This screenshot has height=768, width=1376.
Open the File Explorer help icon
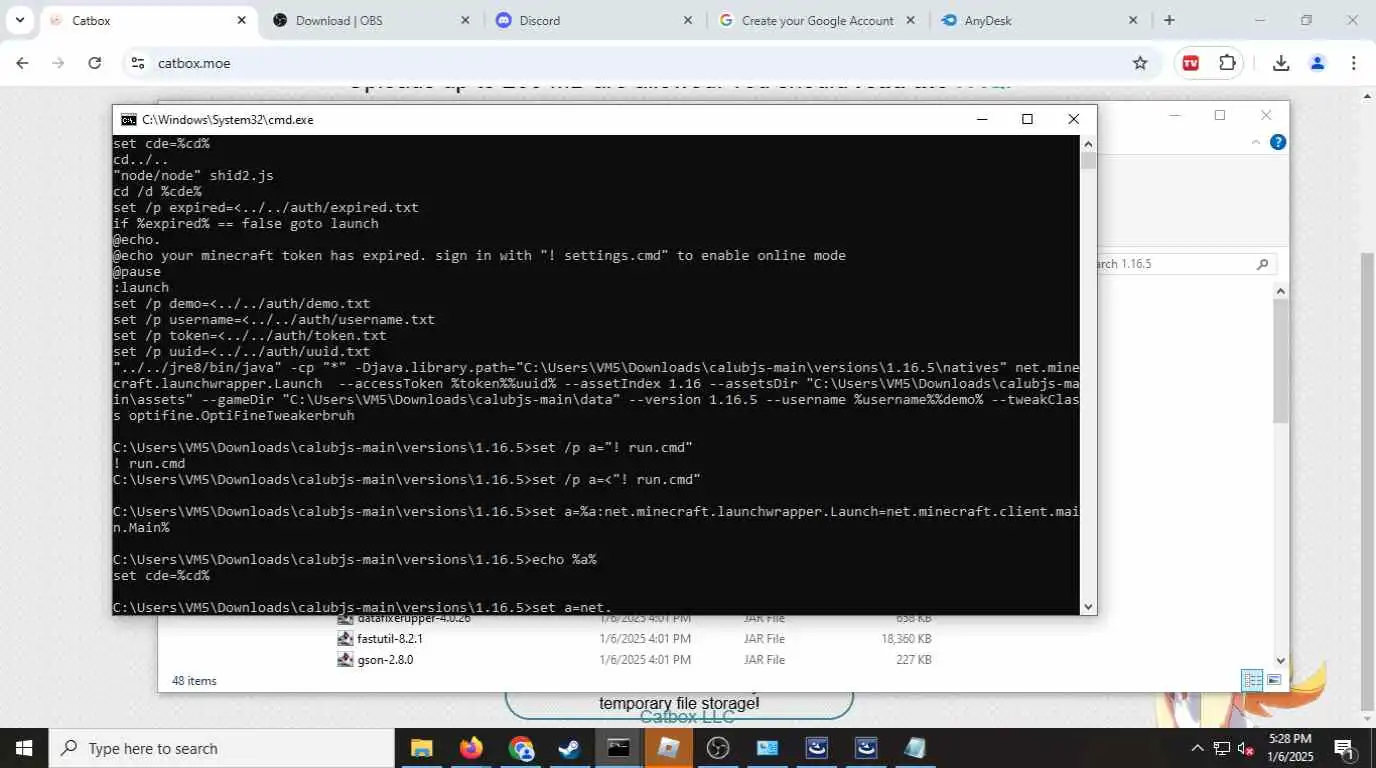pos(1277,142)
